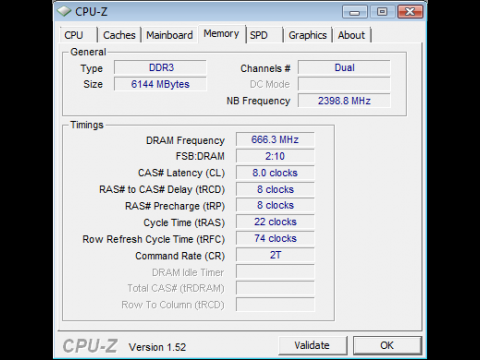Open the SPD tab

point(265,35)
